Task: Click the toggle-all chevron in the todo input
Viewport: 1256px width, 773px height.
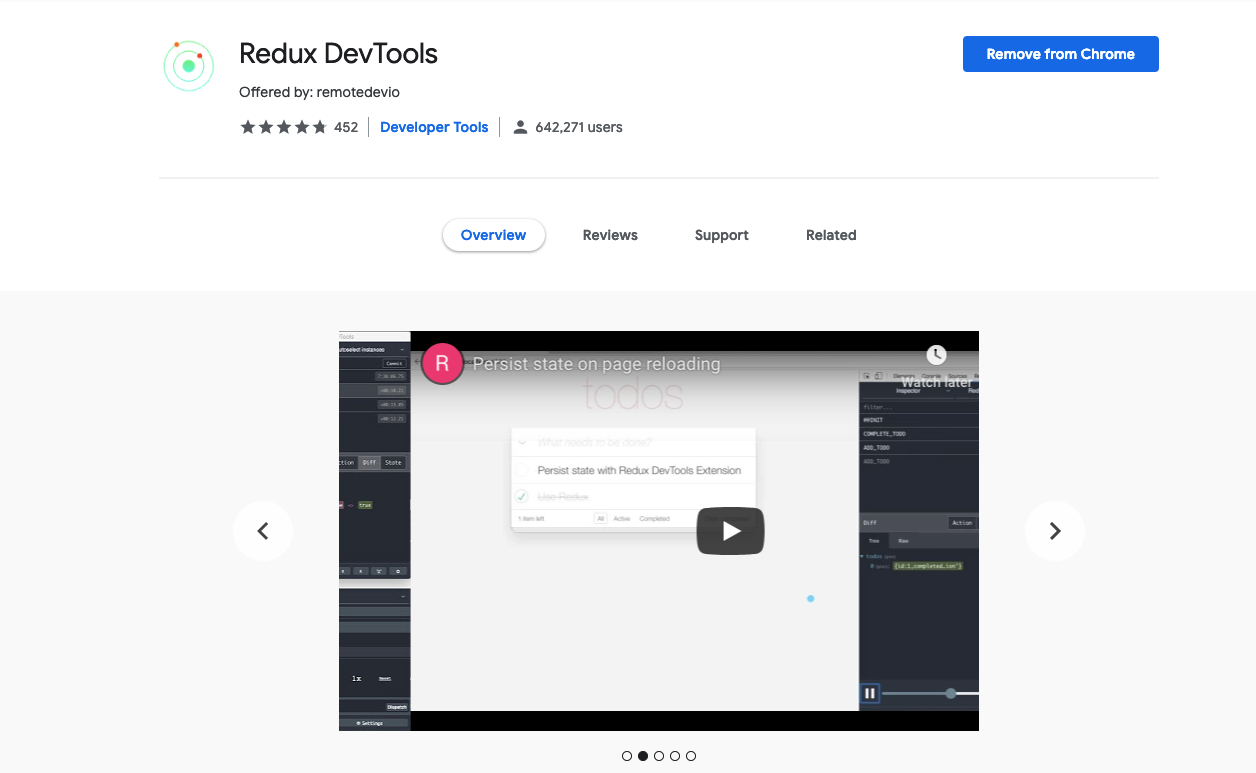Action: pyautogui.click(x=521, y=441)
